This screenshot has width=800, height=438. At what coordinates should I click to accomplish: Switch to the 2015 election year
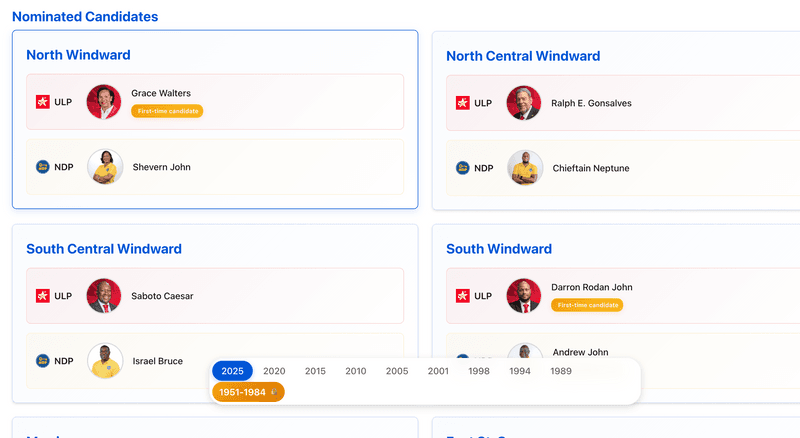(x=315, y=371)
